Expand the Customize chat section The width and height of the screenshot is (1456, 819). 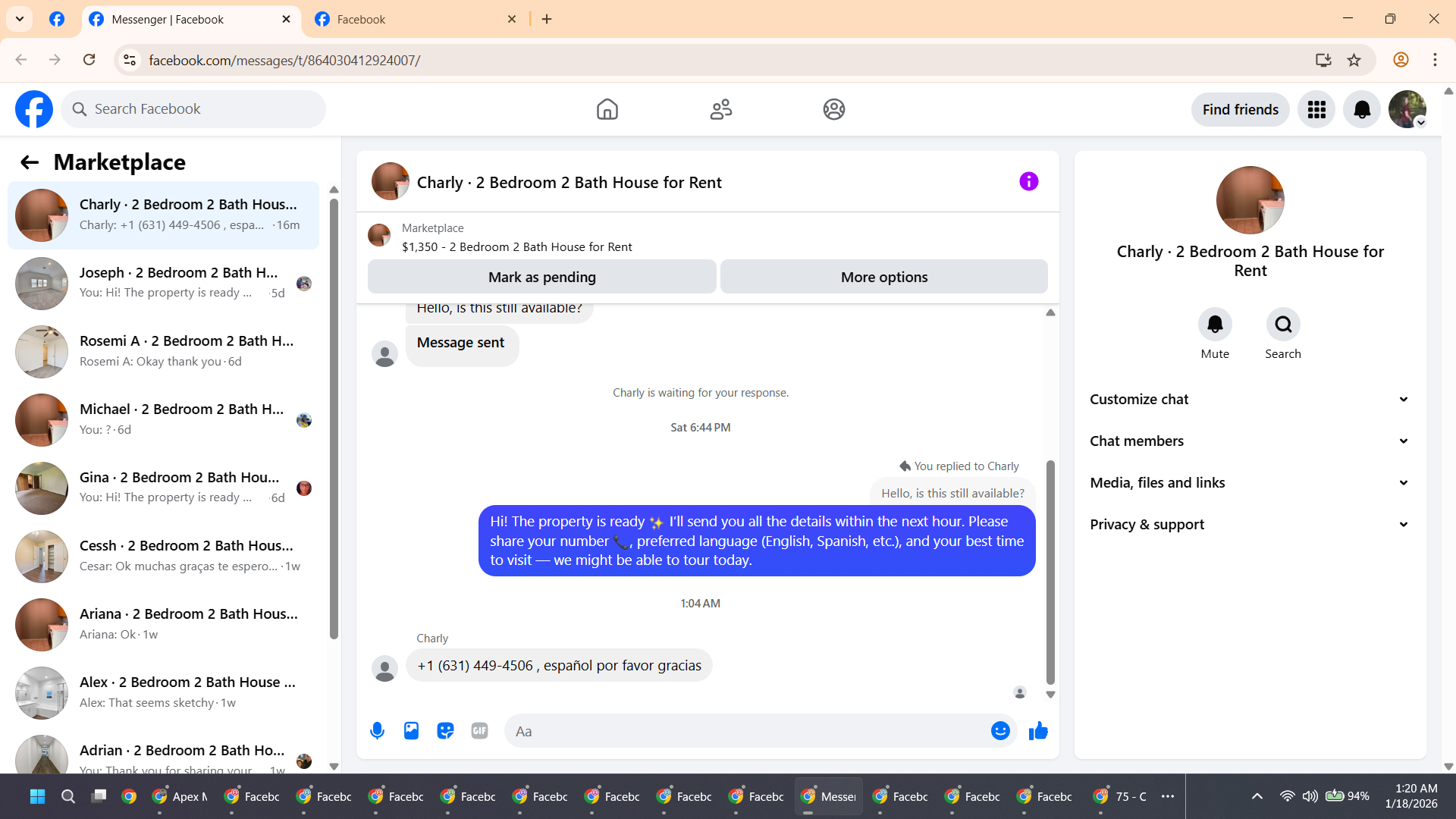point(1250,400)
